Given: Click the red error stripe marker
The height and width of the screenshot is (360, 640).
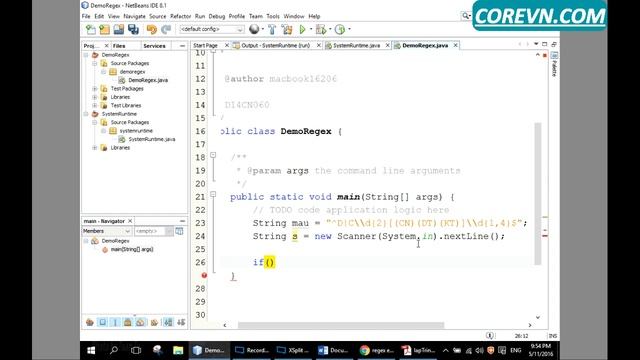Looking at the screenshot, I should [x=545, y=236].
